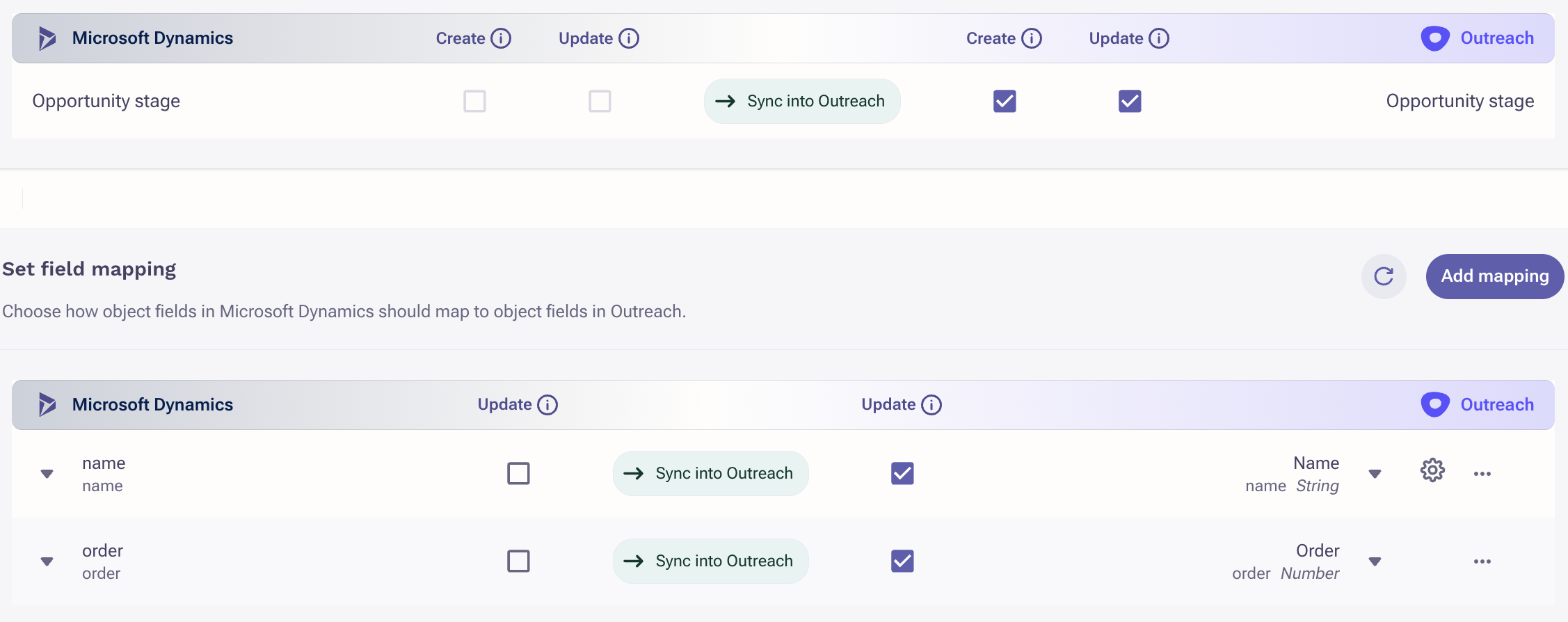Uncheck Outreach Update for name field
Screen dimensions: 1568x622
tap(902, 473)
